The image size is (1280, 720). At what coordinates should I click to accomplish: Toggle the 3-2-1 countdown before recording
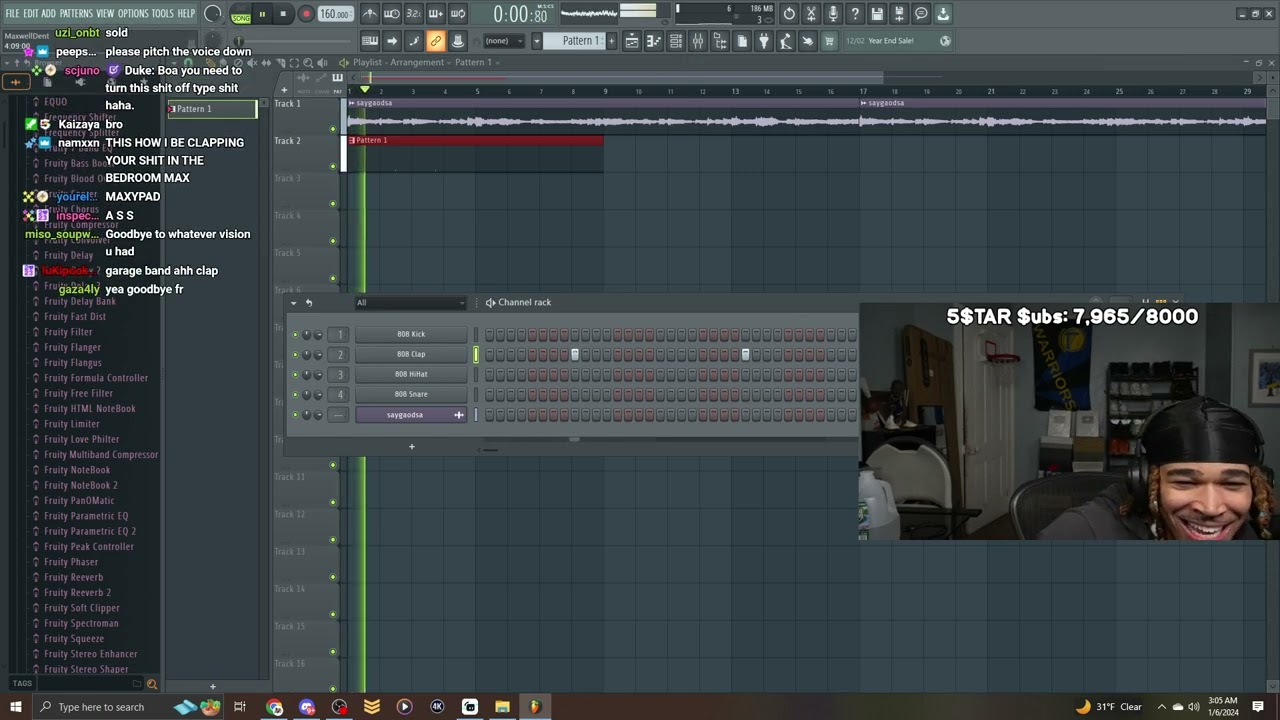[413, 14]
